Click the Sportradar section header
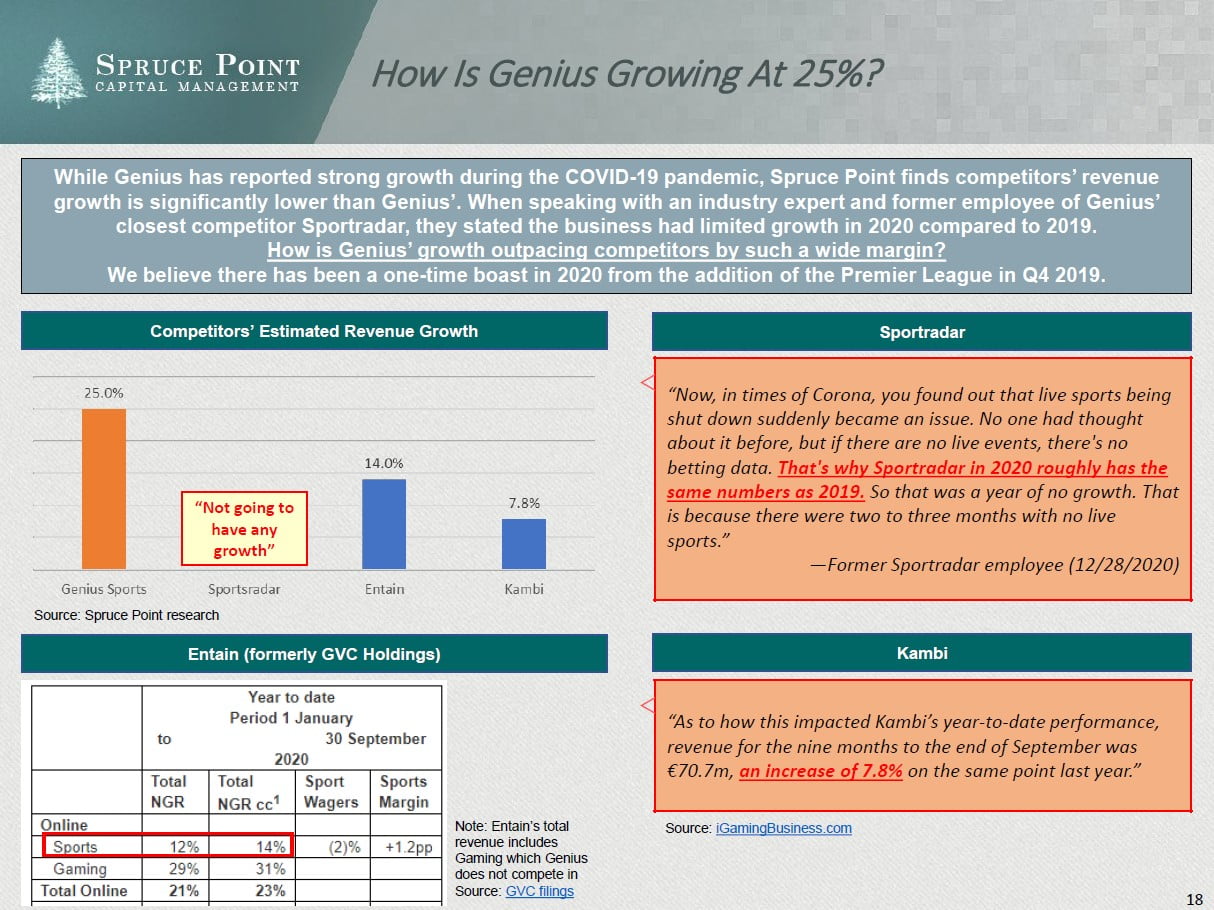The height and width of the screenshot is (910, 1214). (x=921, y=331)
